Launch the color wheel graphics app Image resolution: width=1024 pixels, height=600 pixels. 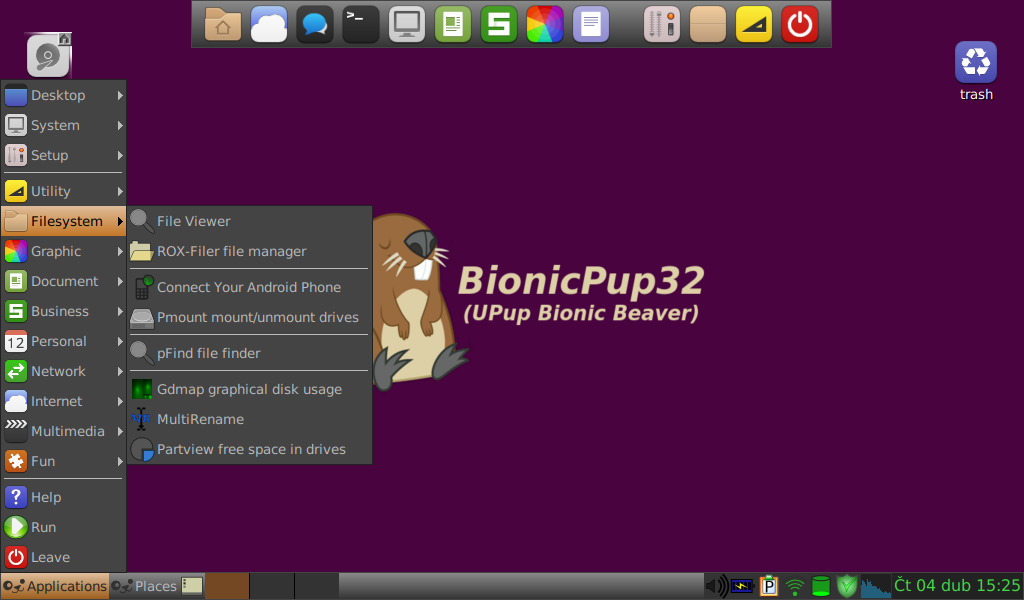[544, 23]
